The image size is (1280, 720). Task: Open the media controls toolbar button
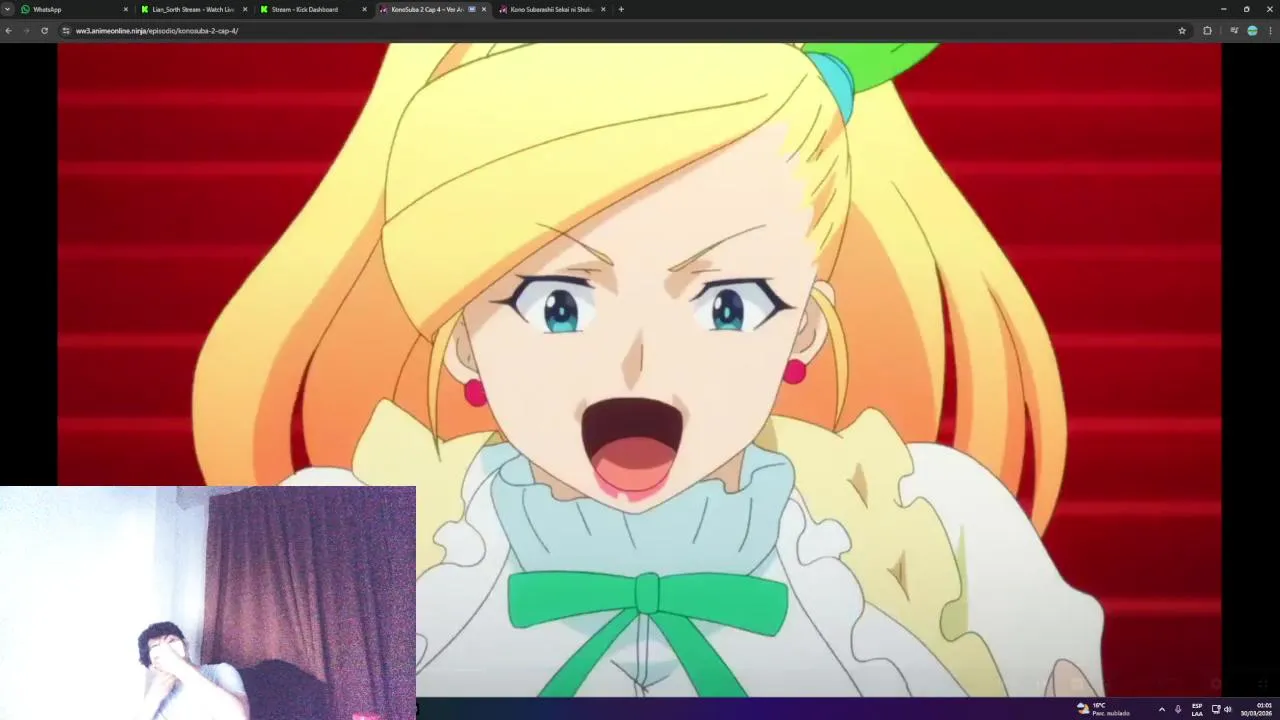1234,31
